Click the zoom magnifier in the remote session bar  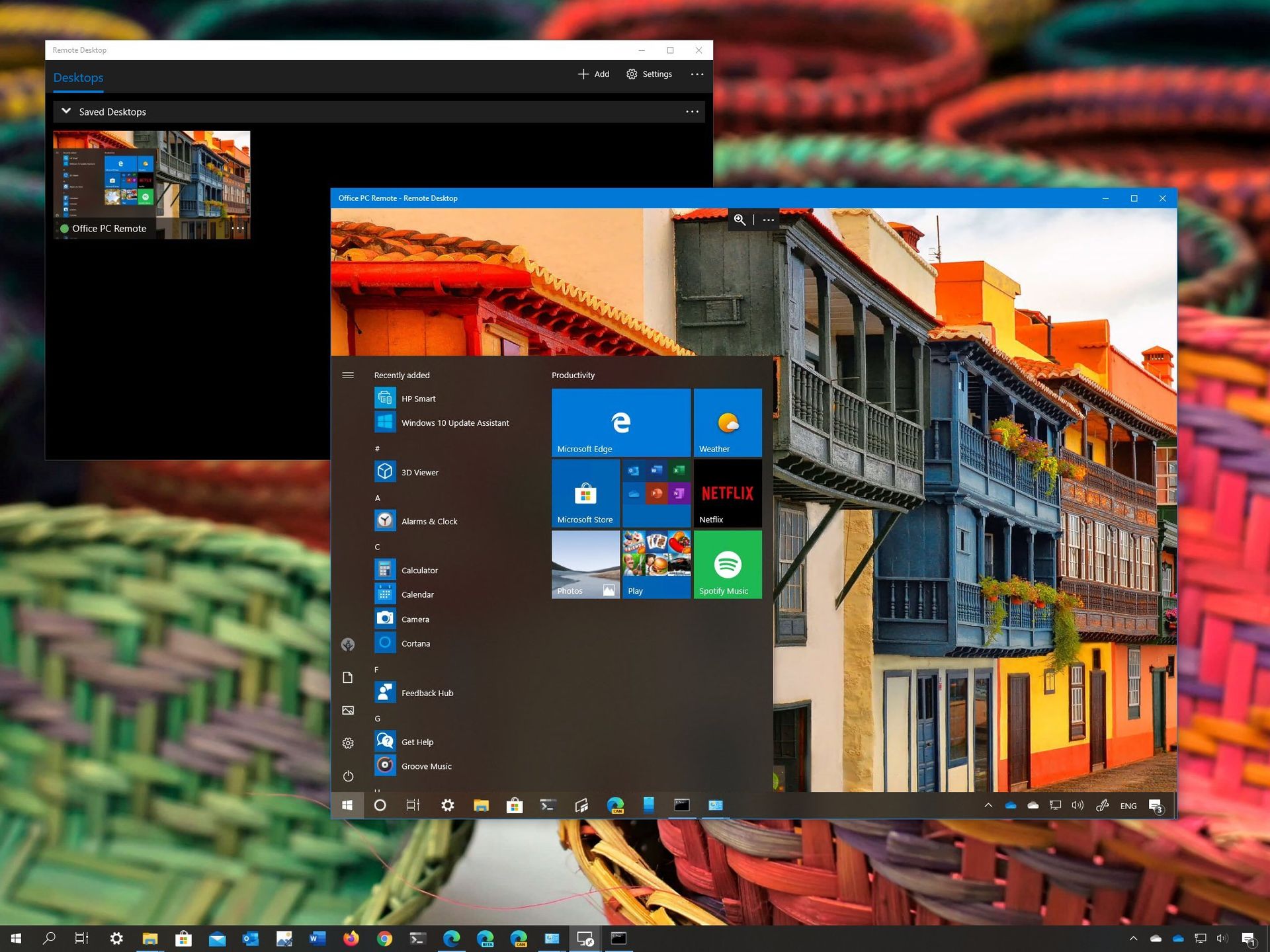[740, 220]
